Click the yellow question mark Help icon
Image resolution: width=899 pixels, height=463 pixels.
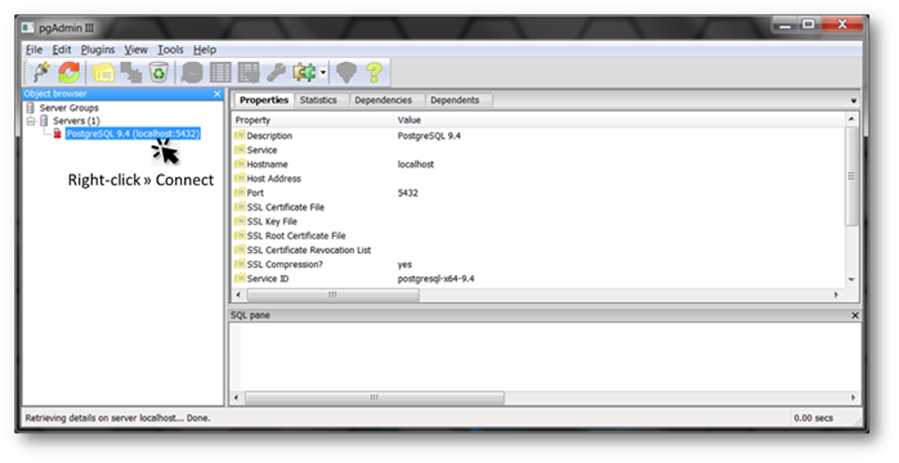point(374,72)
